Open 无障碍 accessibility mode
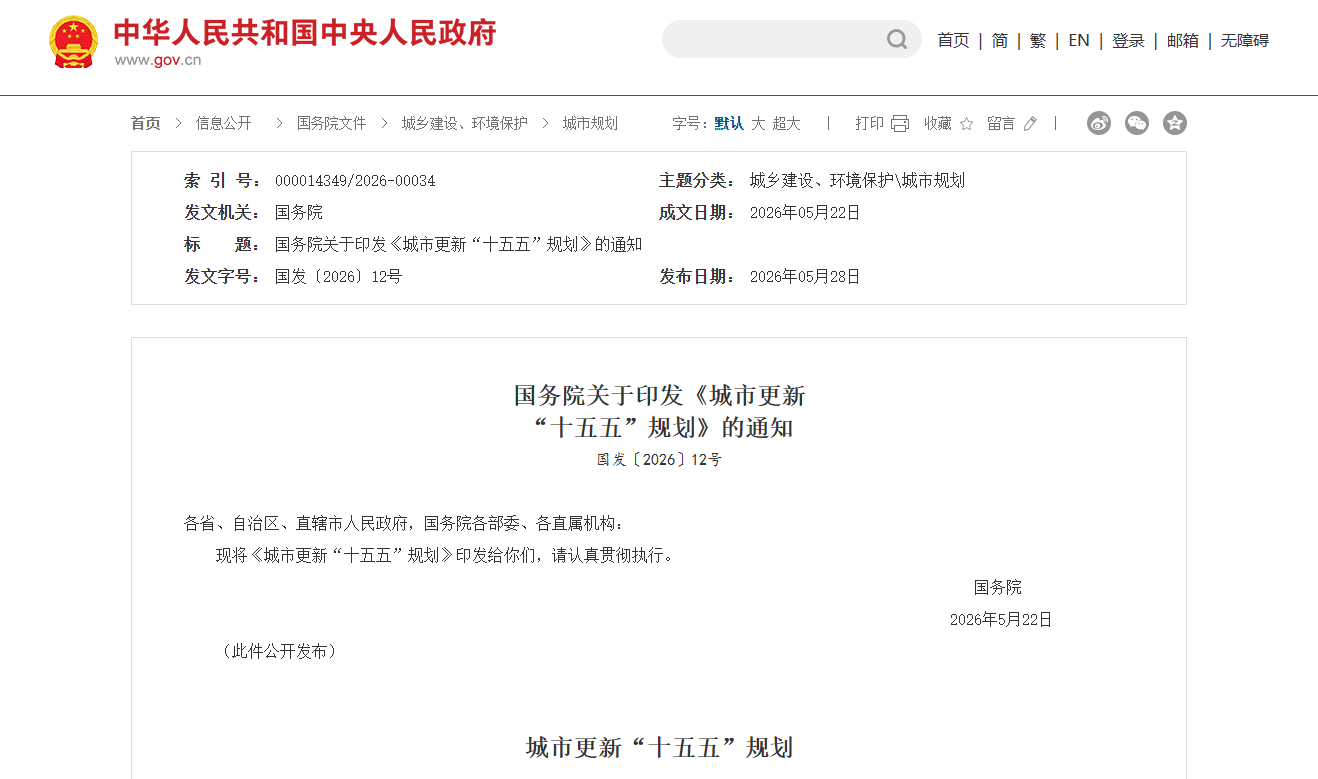 [1245, 40]
